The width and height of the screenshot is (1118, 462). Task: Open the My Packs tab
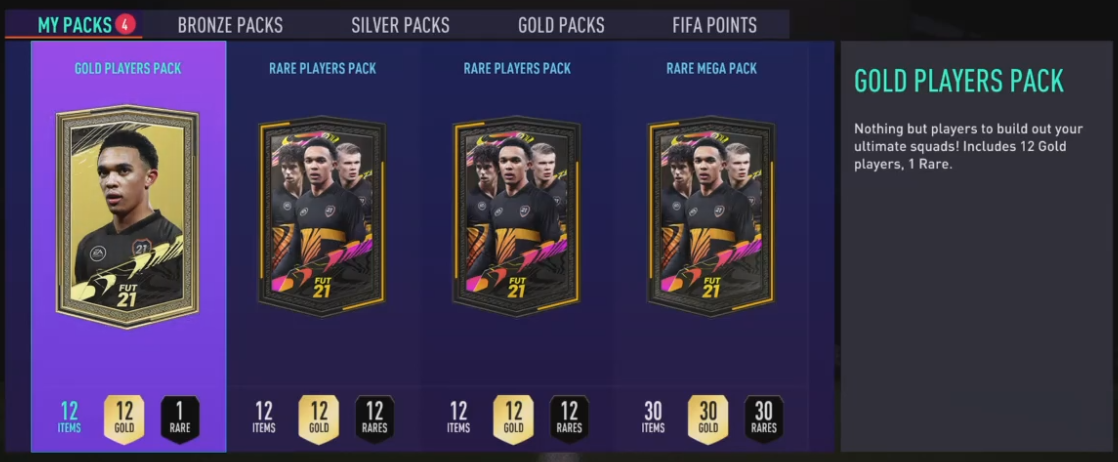[x=74, y=25]
